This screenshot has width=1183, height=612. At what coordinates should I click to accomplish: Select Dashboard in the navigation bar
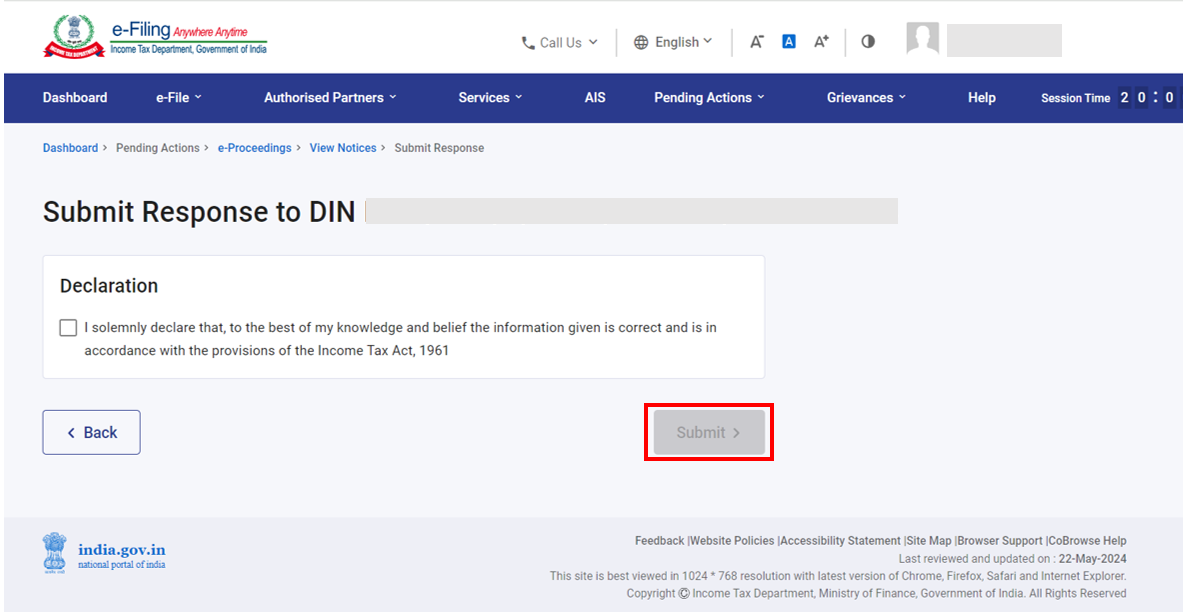[75, 98]
